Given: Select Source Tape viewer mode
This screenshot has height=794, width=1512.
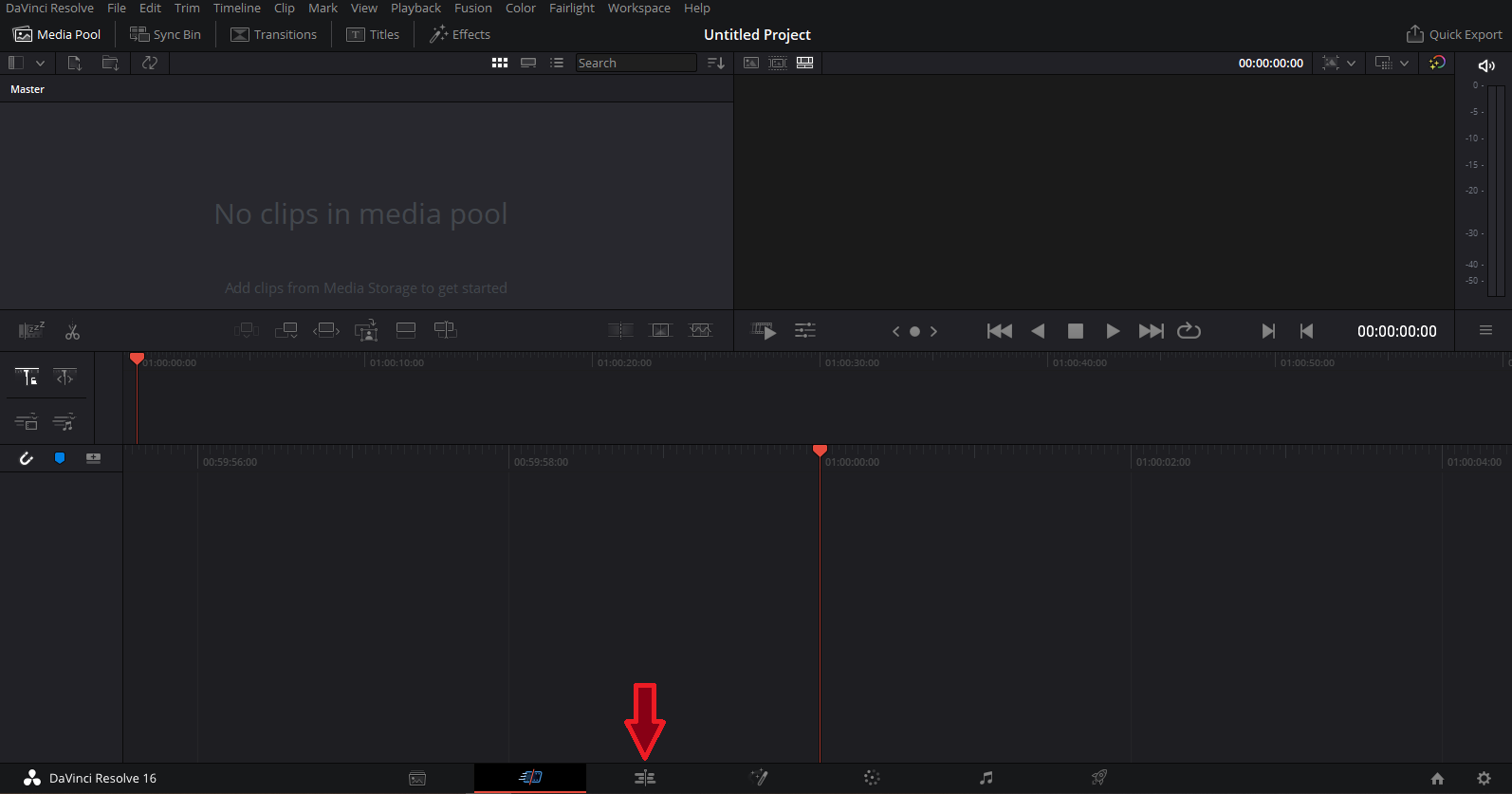Looking at the screenshot, I should pos(778,63).
